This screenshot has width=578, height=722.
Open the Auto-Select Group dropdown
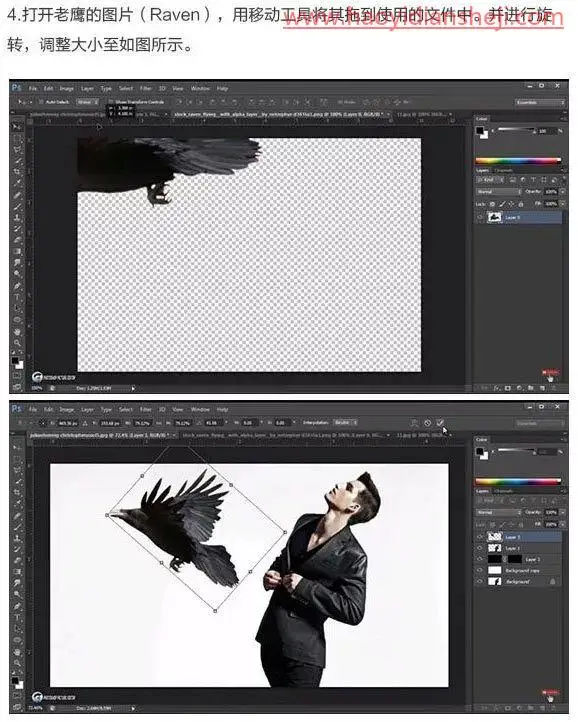pyautogui.click(x=87, y=102)
